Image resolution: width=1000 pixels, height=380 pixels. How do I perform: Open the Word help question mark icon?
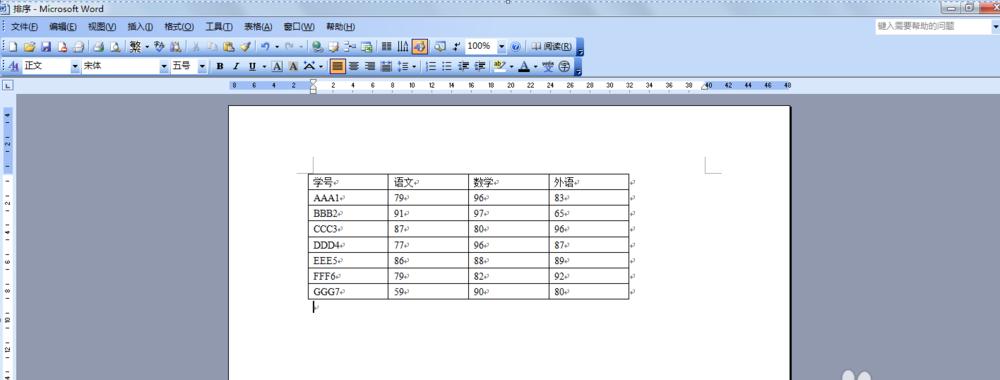[516, 47]
